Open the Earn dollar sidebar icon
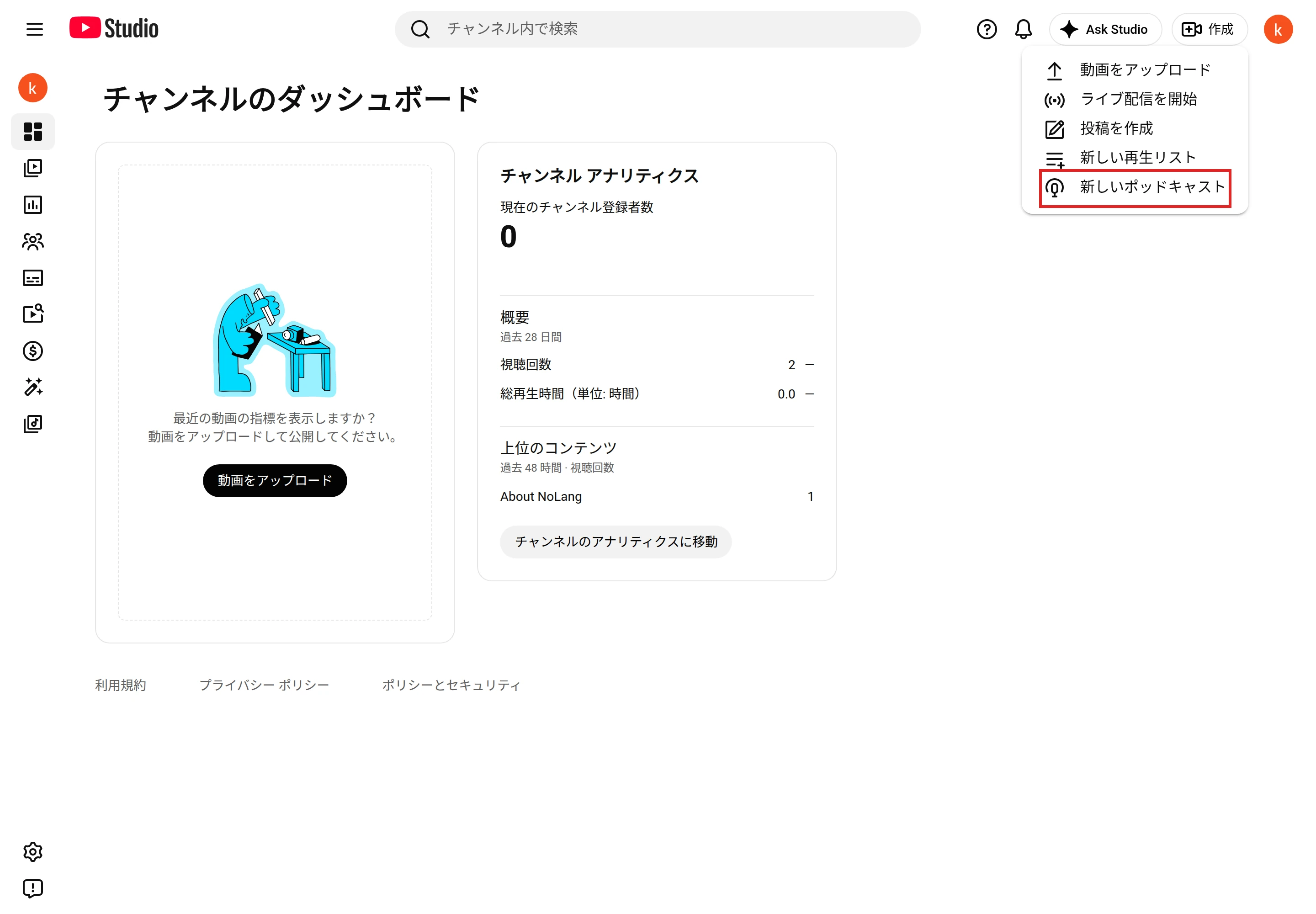 (32, 351)
